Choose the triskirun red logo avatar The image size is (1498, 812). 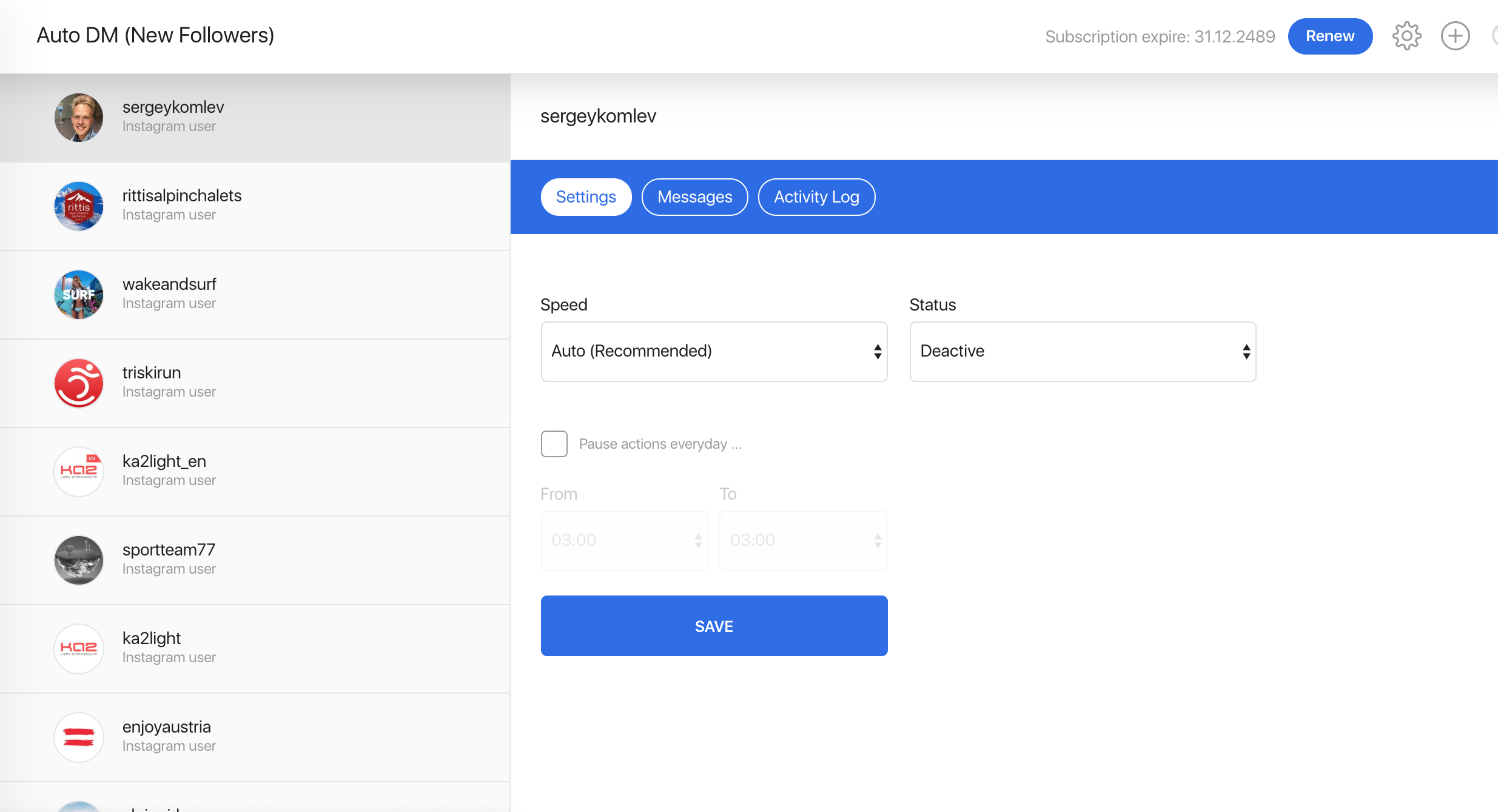click(79, 383)
